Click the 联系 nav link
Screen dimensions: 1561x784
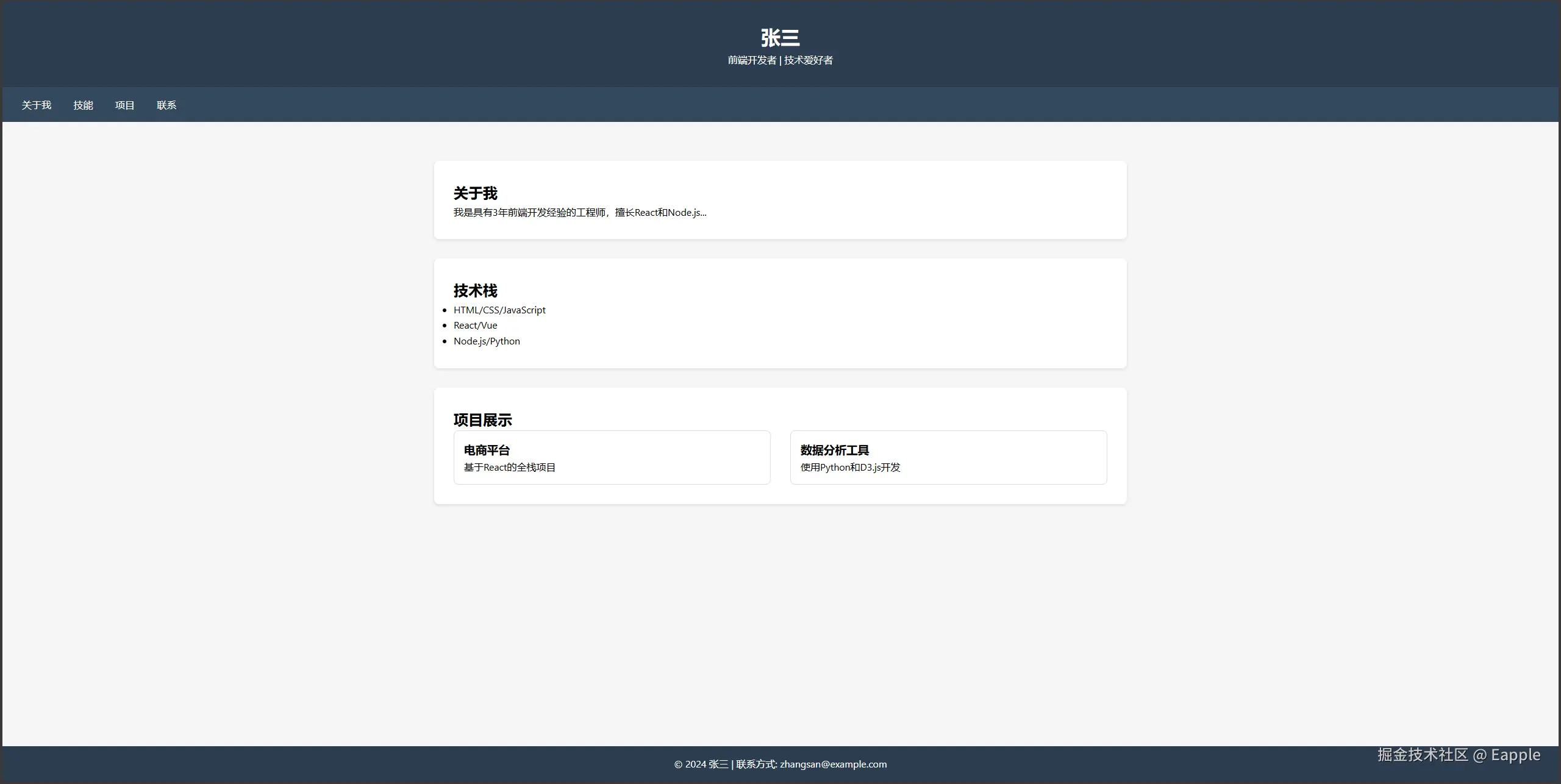click(x=166, y=105)
